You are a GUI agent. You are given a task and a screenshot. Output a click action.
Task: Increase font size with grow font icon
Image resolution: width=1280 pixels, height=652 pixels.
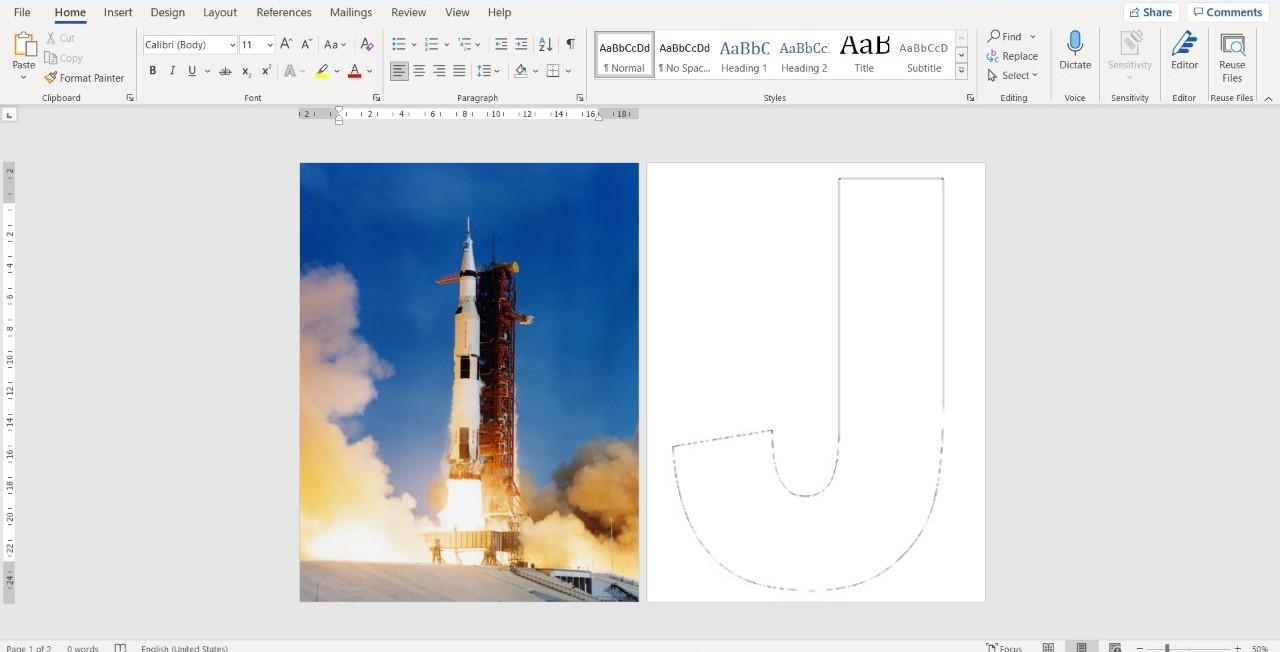click(x=286, y=44)
